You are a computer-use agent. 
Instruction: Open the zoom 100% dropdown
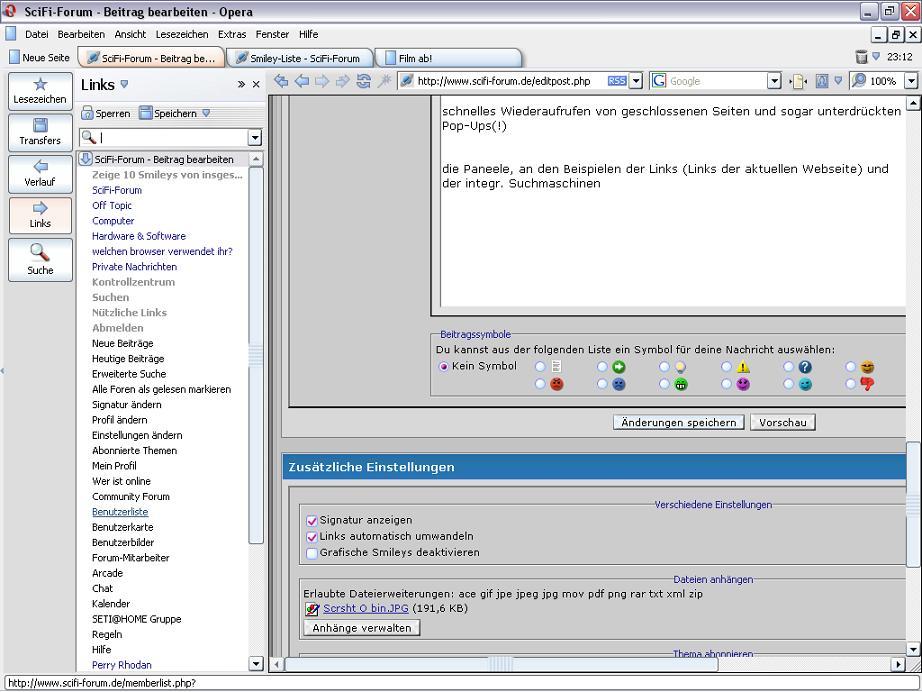(911, 81)
